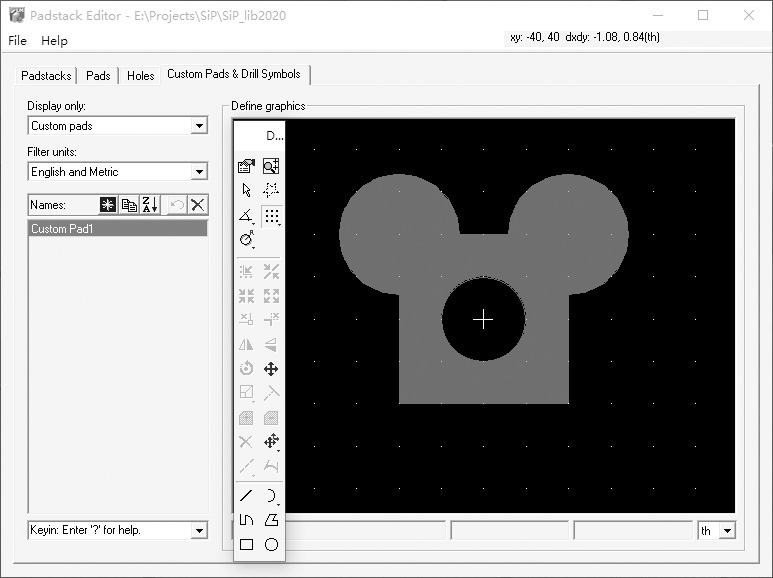Click the four outward arrows expand icon
This screenshot has width=773, height=578.
[x=271, y=296]
